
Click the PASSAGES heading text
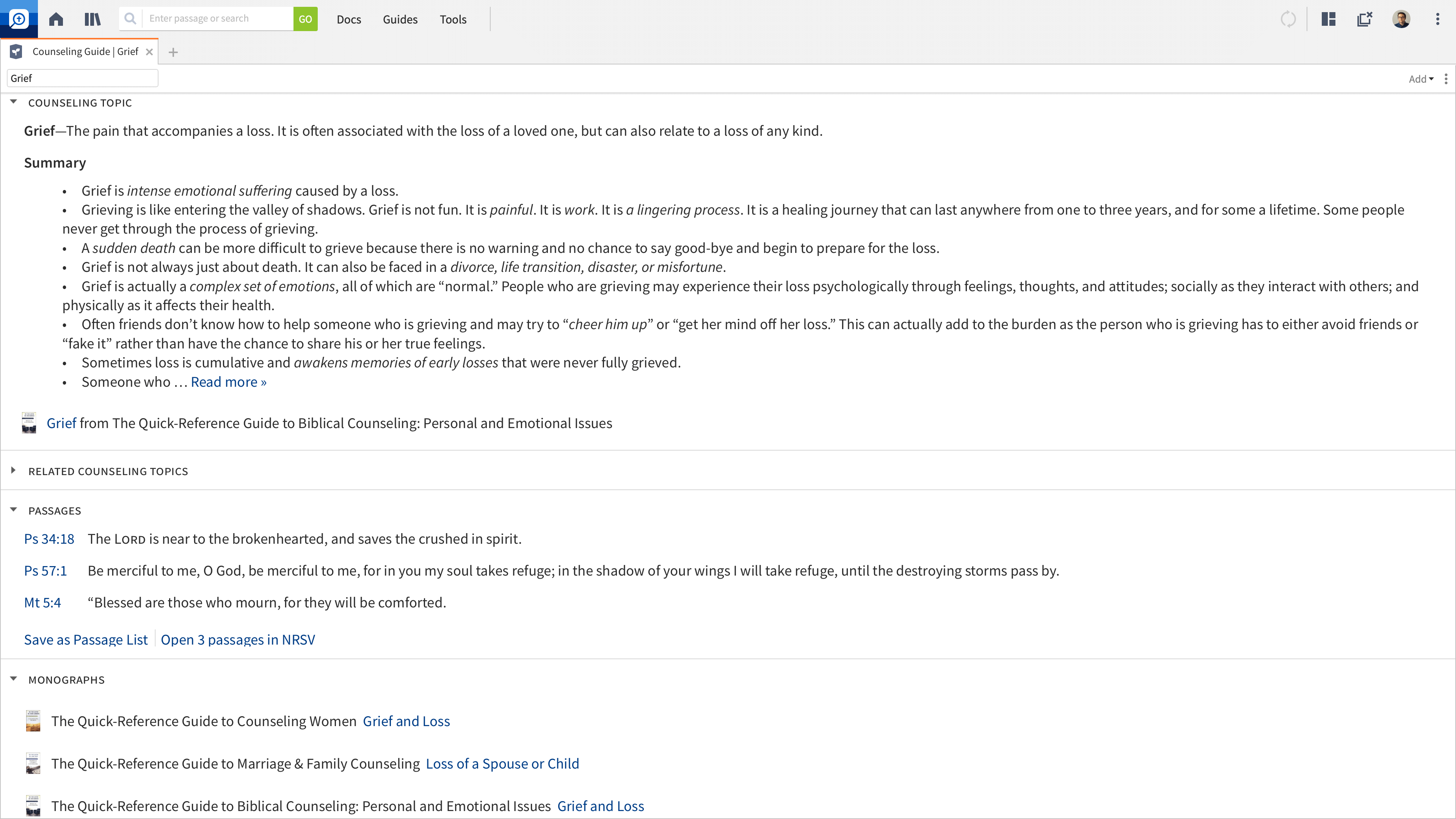(55, 511)
